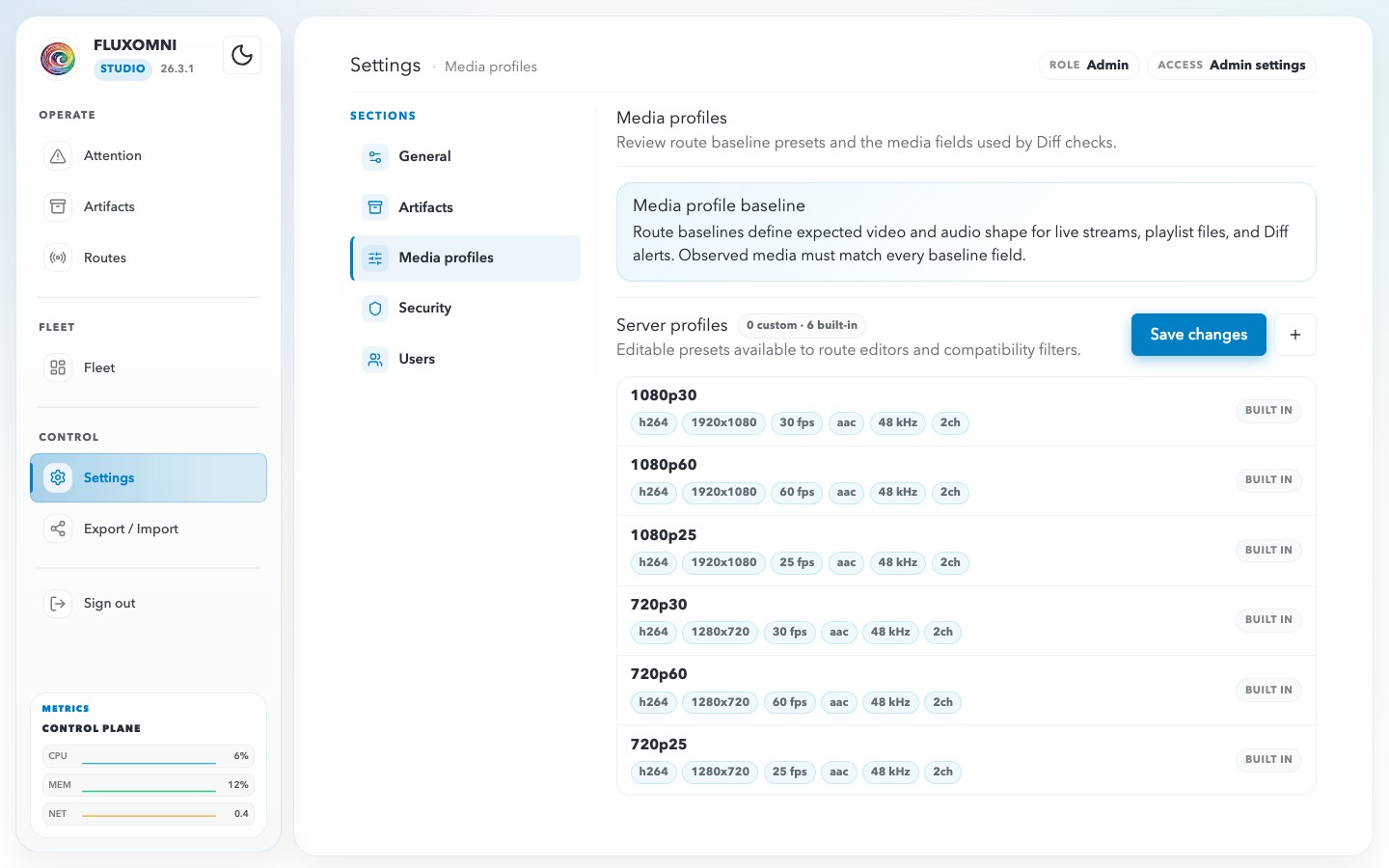Viewport: 1389px width, 868px height.
Task: Select the 1080p60 profile name
Action: (x=664, y=465)
